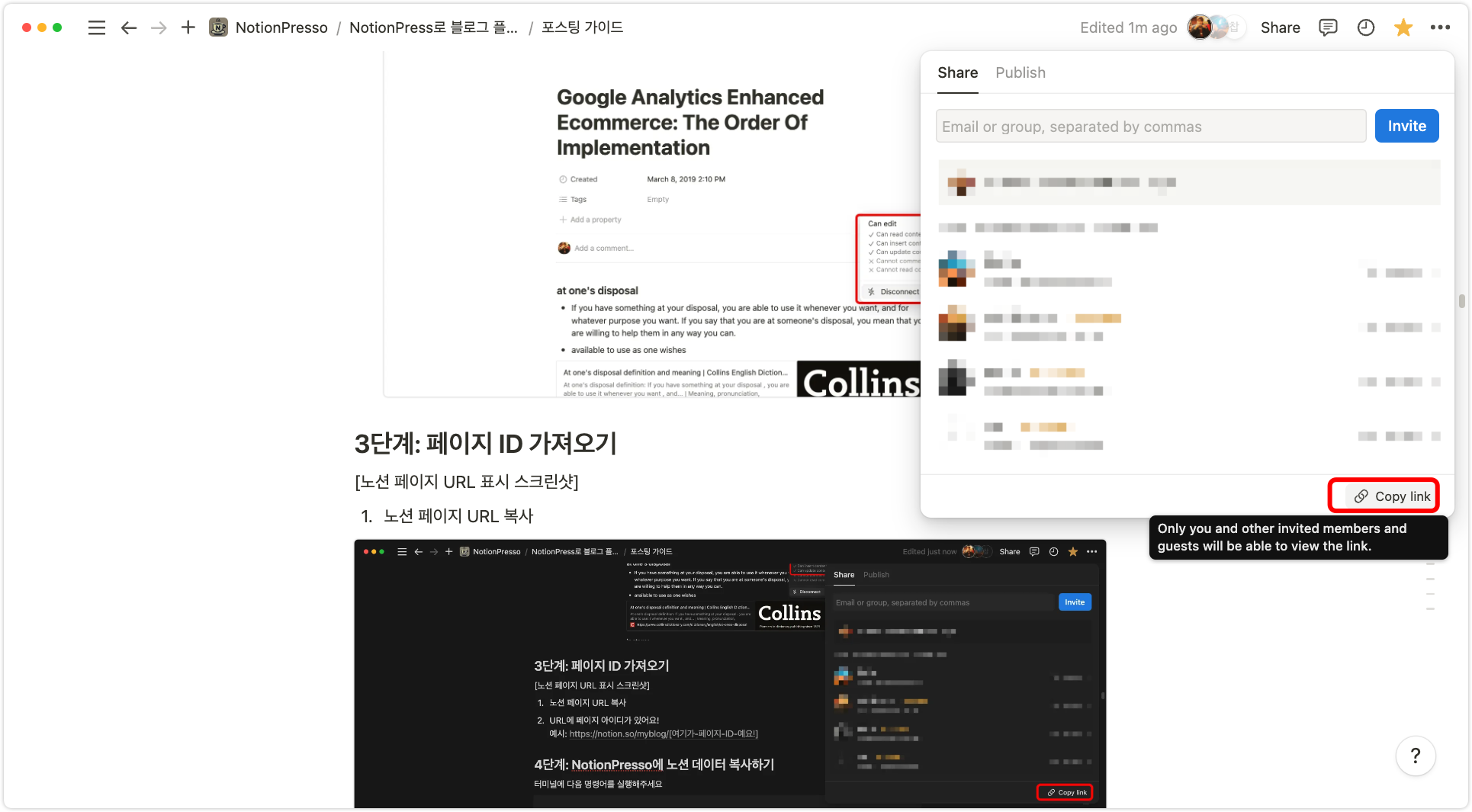This screenshot has width=1472, height=812.
Task: Toggle the favorite star icon
Action: coord(1403,28)
